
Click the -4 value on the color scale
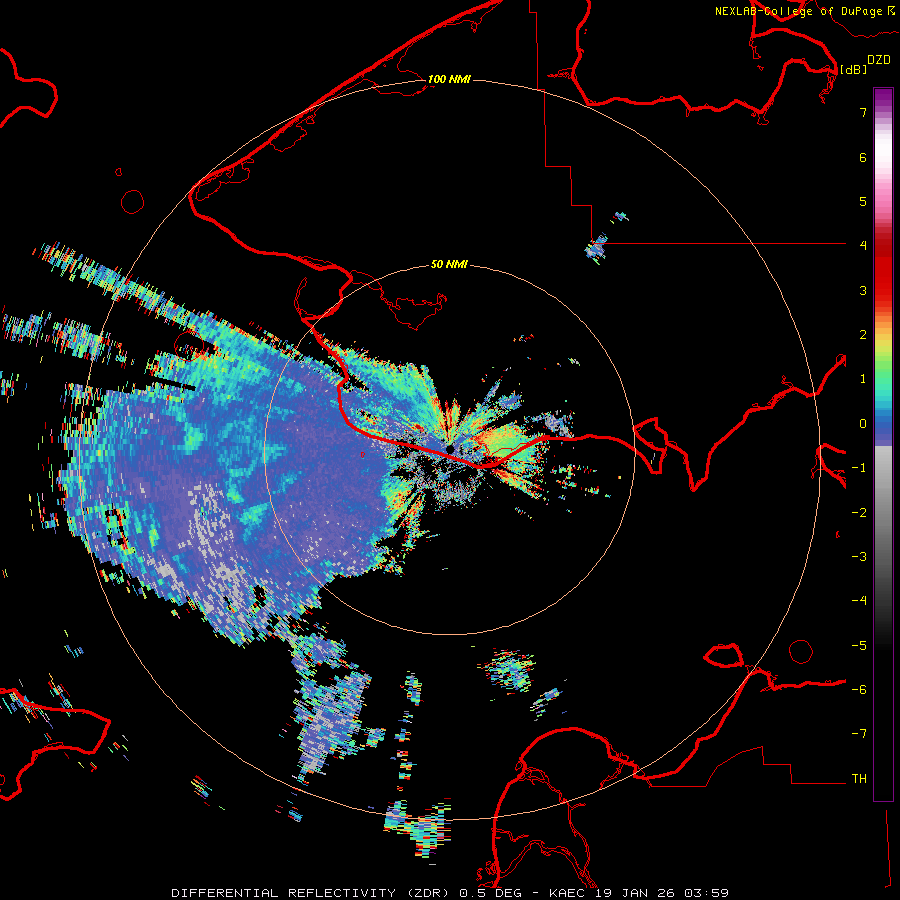tap(859, 601)
